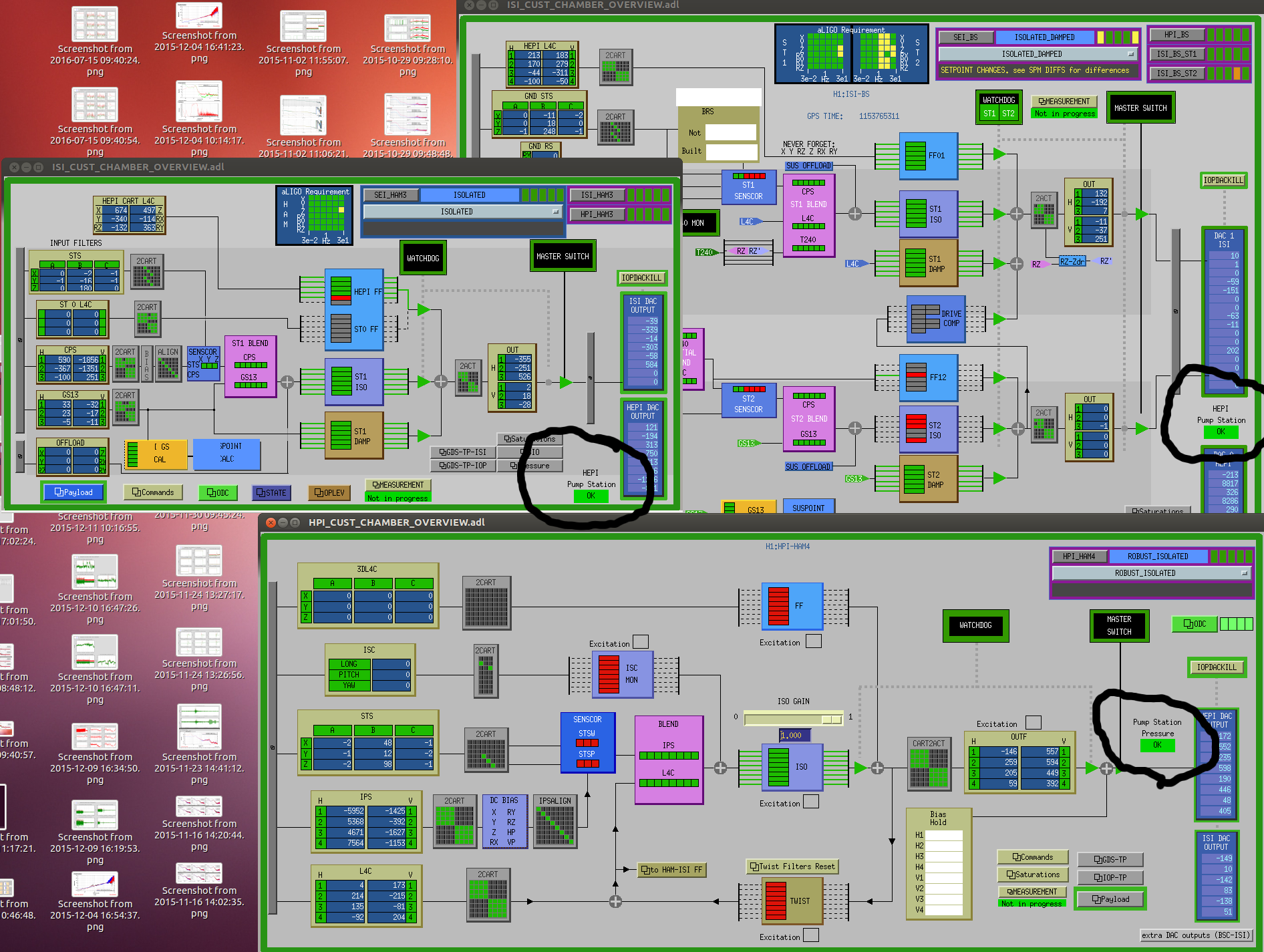This screenshot has width=1264, height=952.
Task: Open the ST1 DAMP block in BS window
Action: pos(929,264)
